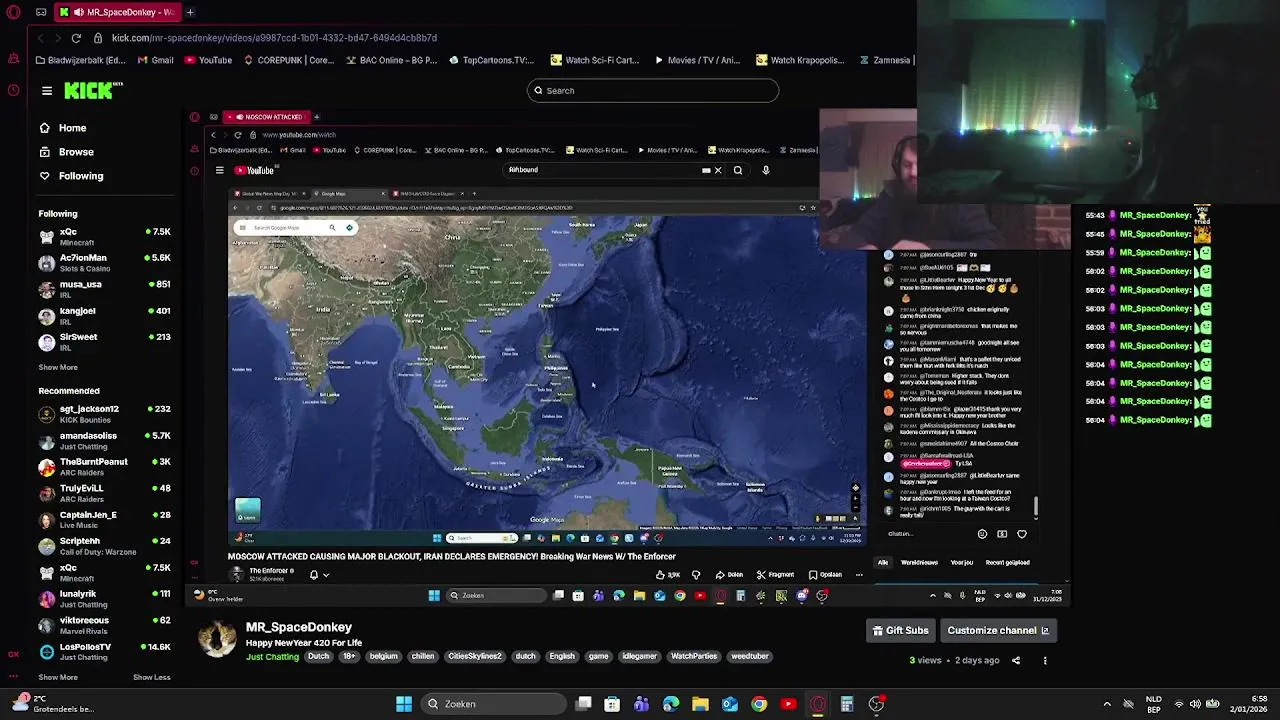Open the Watch Krapopolis bookmark
The height and width of the screenshot is (720, 1280).
tap(800, 60)
